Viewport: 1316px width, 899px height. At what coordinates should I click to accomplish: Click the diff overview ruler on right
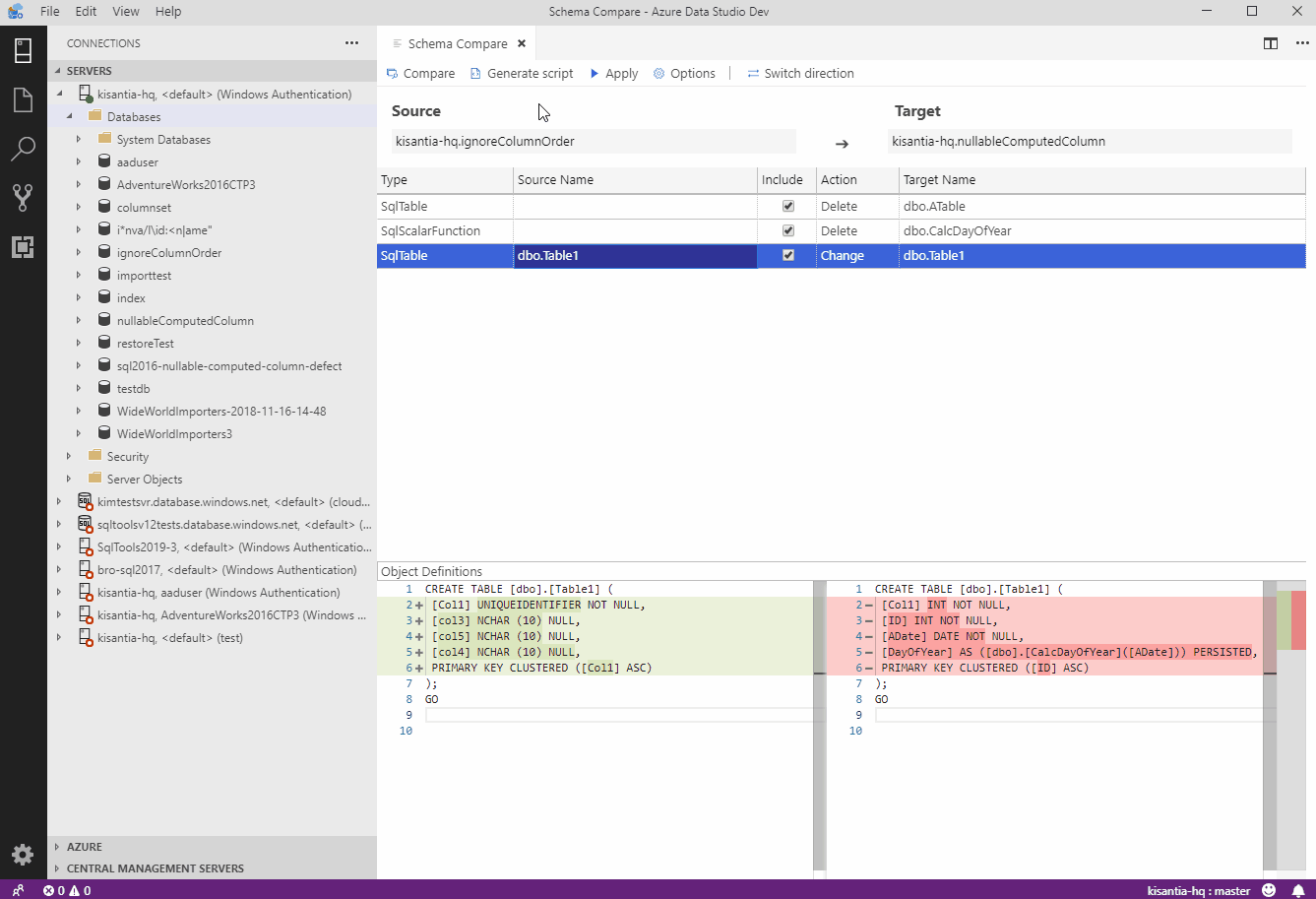click(x=1289, y=620)
